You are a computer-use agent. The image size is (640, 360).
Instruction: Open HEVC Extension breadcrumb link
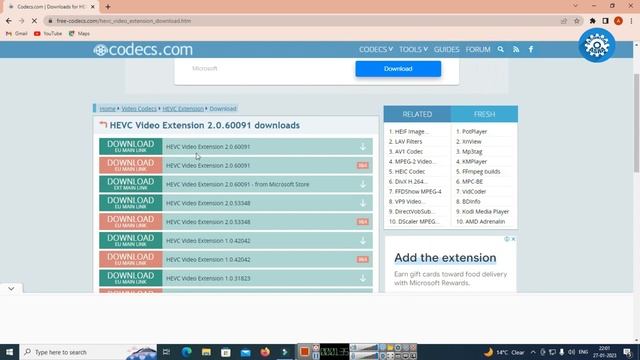coord(183,109)
